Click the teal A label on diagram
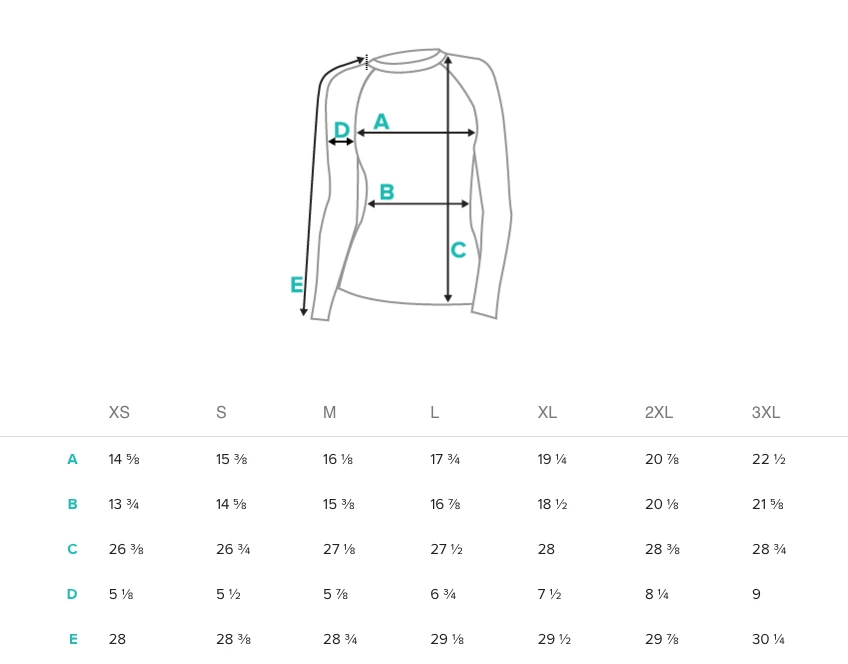Image resolution: width=848 pixels, height=664 pixels. (x=381, y=122)
